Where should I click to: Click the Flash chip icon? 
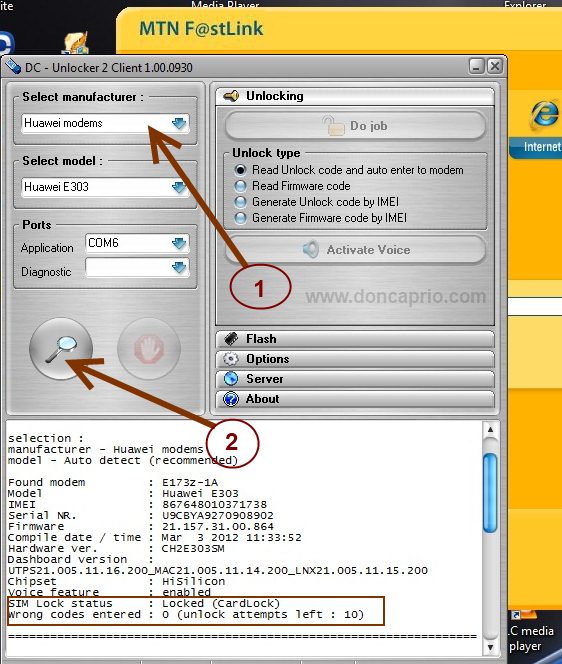point(231,339)
